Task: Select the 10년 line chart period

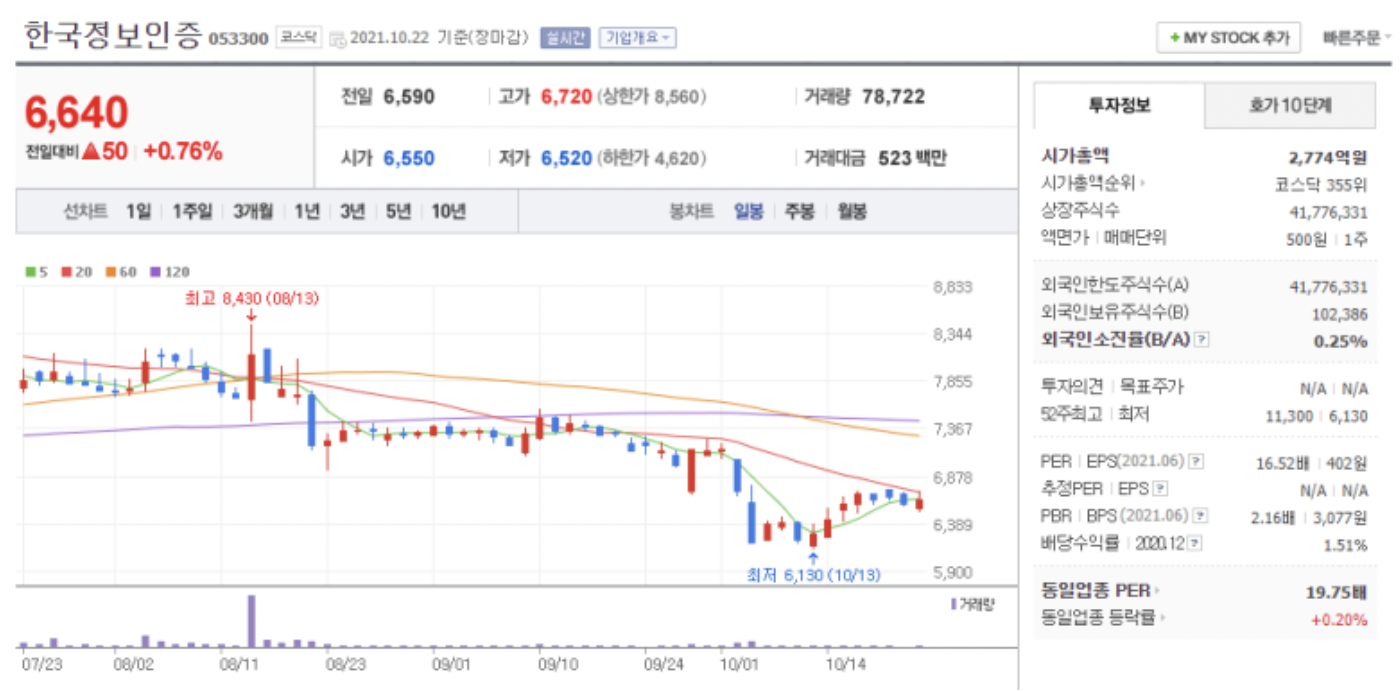Action: click(x=448, y=211)
